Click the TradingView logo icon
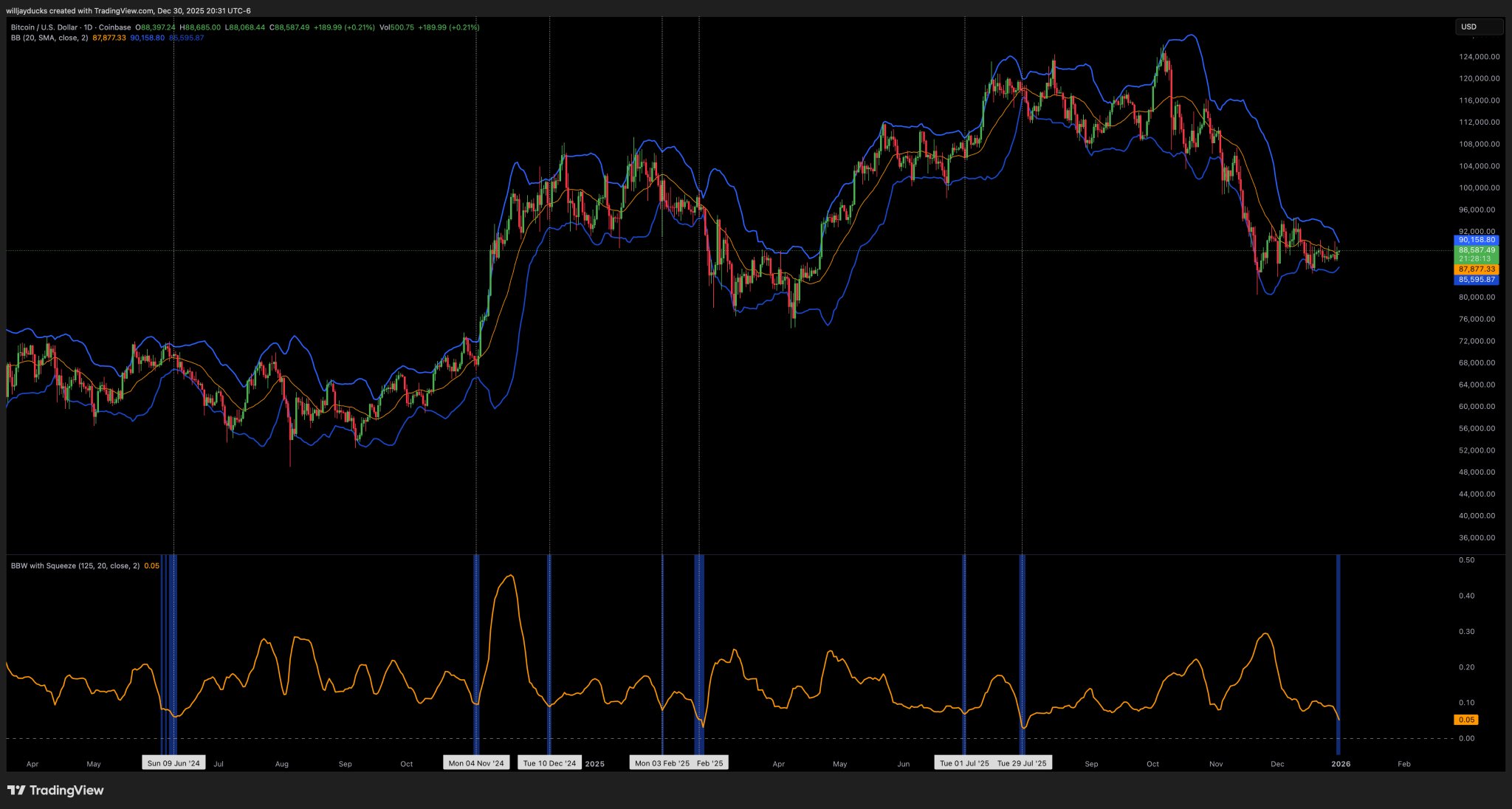Image resolution: width=1512 pixels, height=809 pixels. click(x=16, y=791)
